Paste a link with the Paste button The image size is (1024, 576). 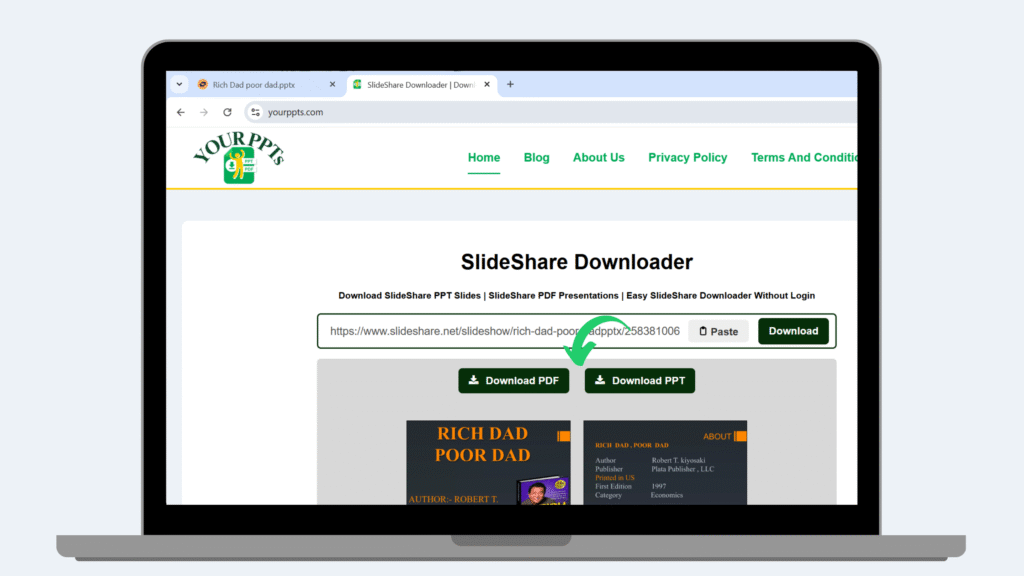click(x=718, y=331)
